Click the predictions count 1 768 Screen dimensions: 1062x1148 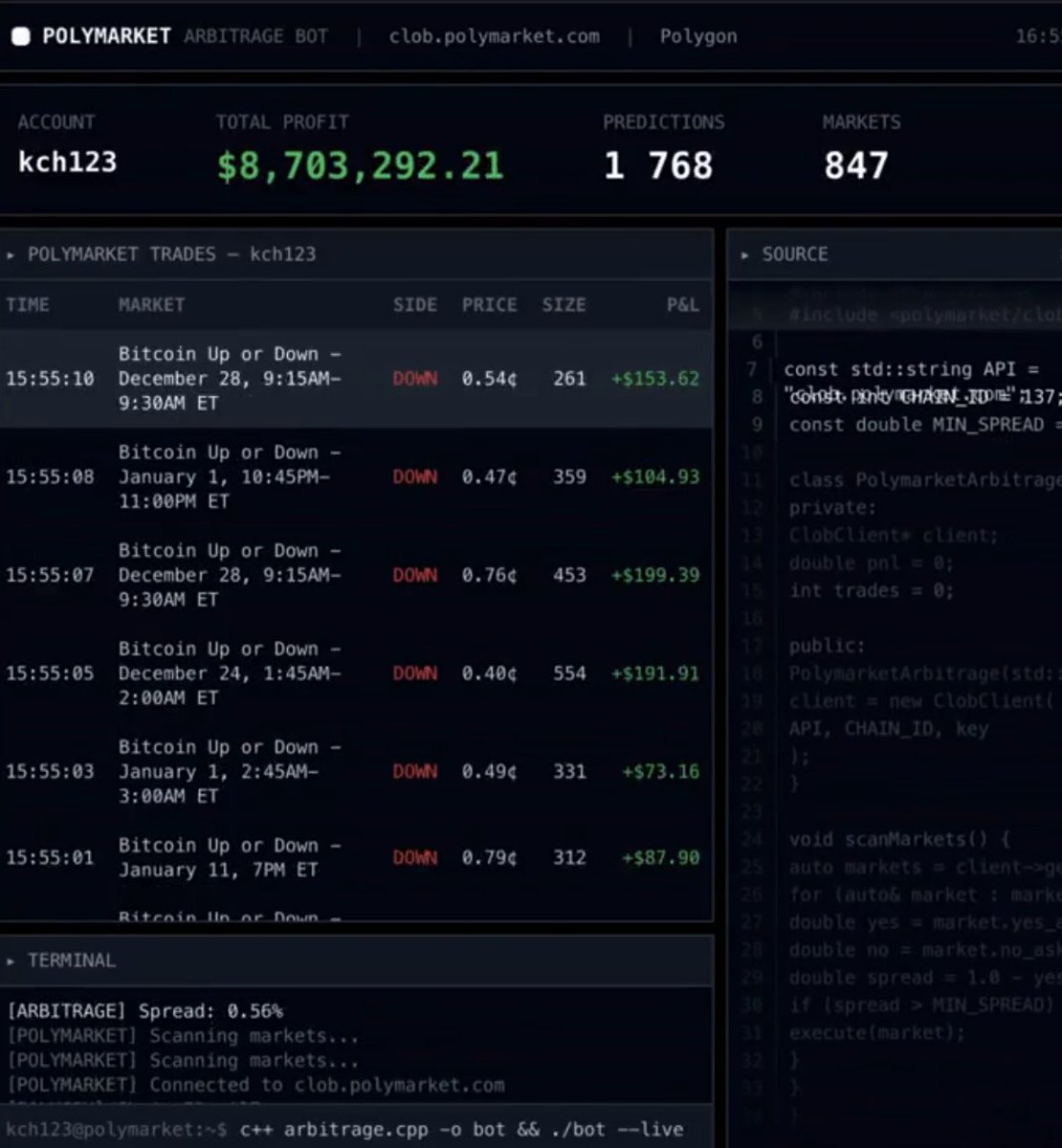coord(658,166)
